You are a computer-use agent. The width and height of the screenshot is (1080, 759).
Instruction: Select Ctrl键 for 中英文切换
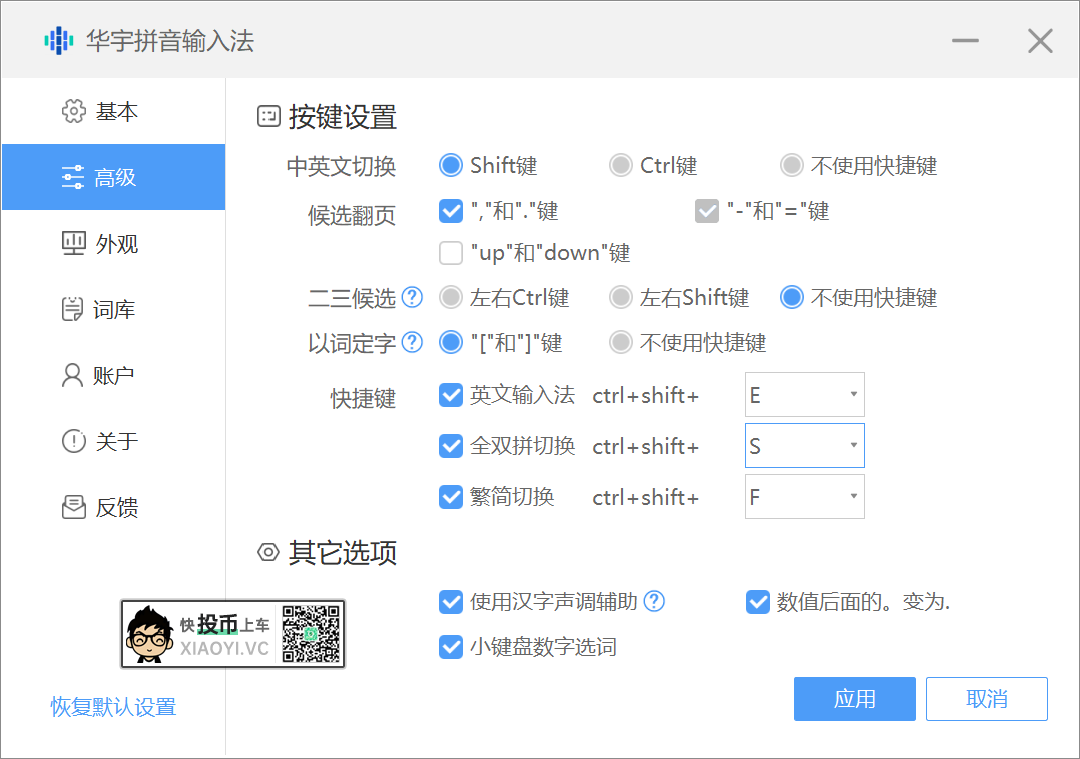pos(621,165)
